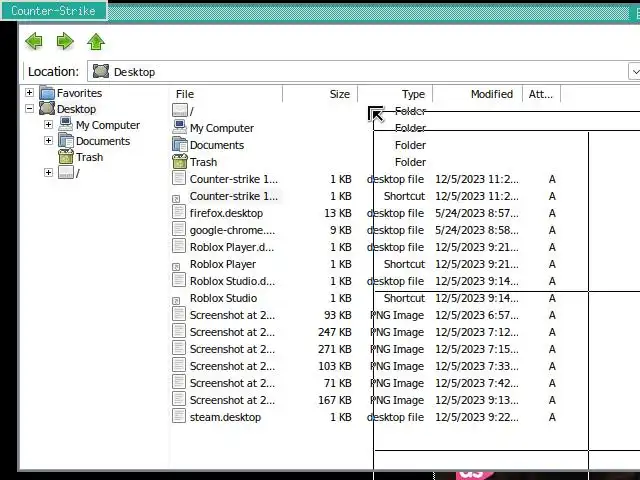This screenshot has height=480, width=640.
Task: Click the firefox.desktop file name
Action: coord(226,213)
